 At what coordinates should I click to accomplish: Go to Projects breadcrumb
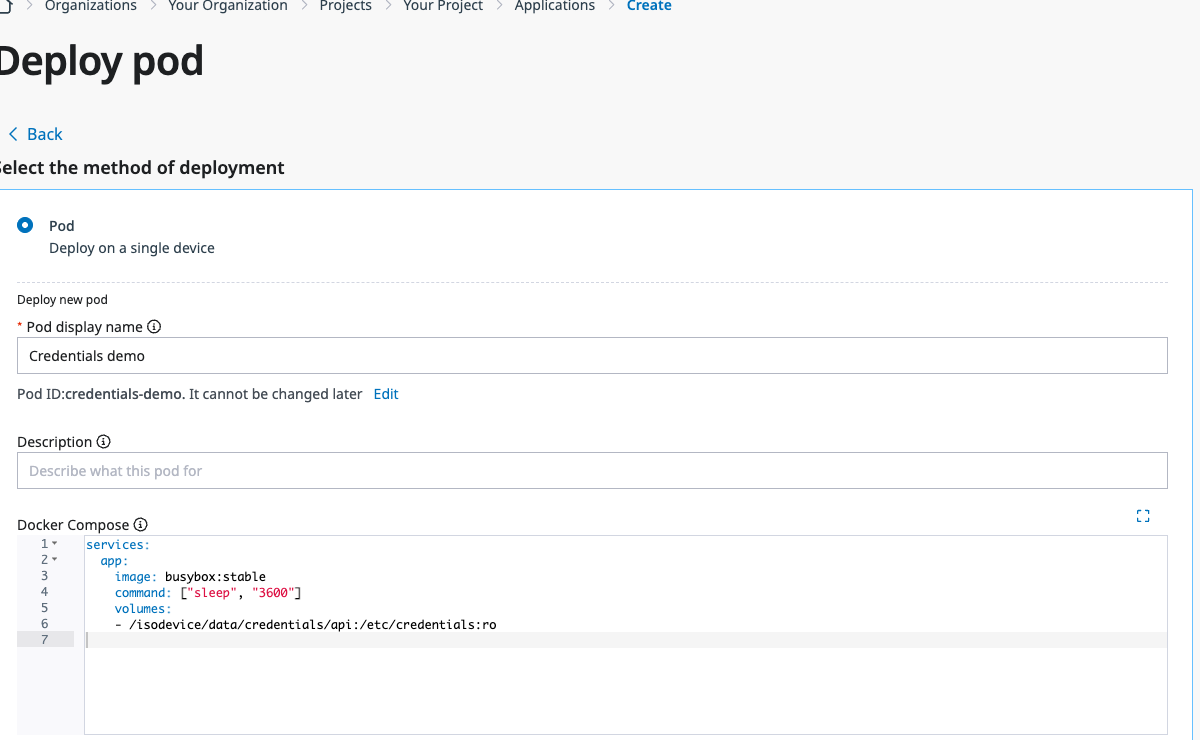click(346, 6)
